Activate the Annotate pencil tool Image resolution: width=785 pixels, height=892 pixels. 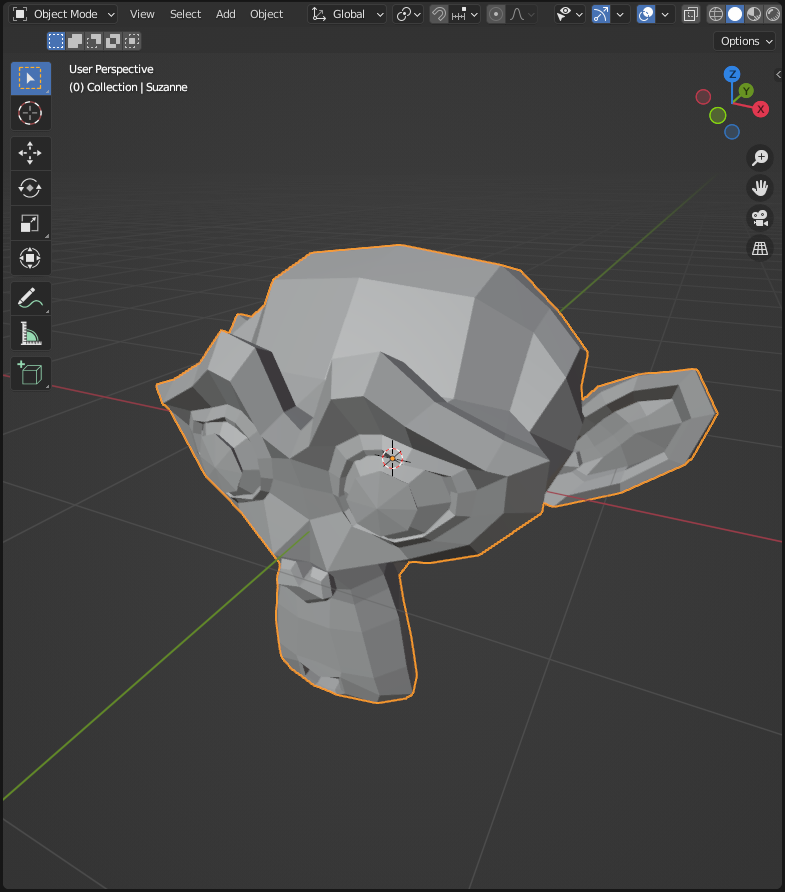(x=31, y=299)
